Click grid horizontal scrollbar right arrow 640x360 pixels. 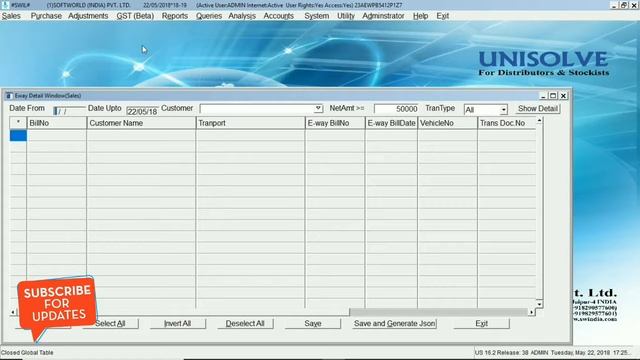(x=531, y=312)
